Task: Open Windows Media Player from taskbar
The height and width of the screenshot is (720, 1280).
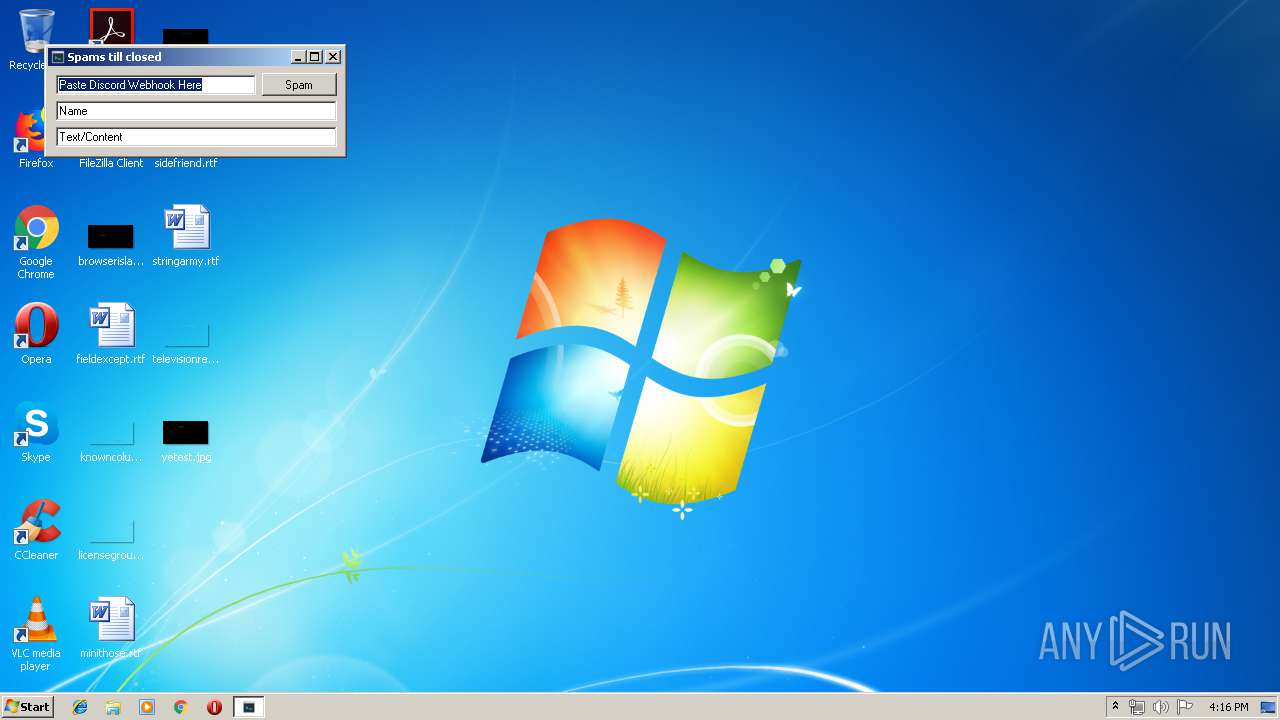Action: 147,707
